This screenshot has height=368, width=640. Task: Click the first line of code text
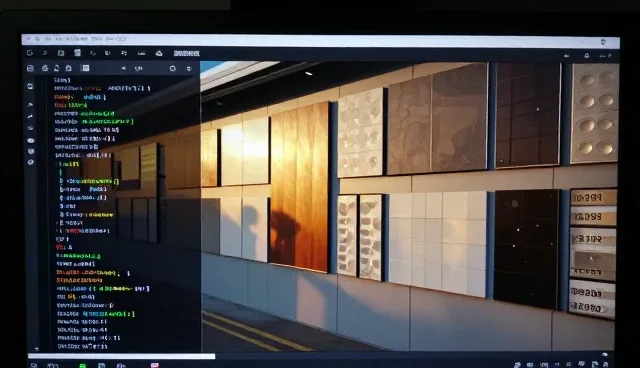pyautogui.click(x=62, y=80)
